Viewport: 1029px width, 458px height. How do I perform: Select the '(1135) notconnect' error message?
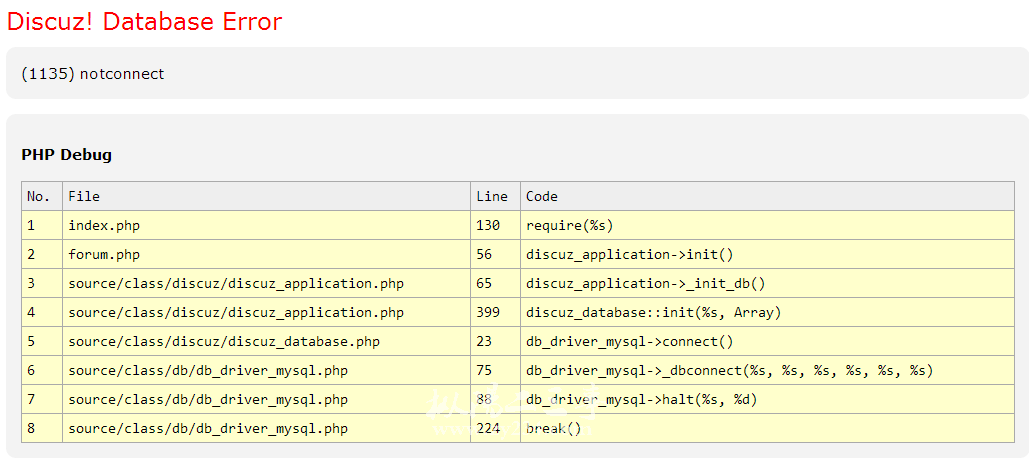[x=93, y=73]
